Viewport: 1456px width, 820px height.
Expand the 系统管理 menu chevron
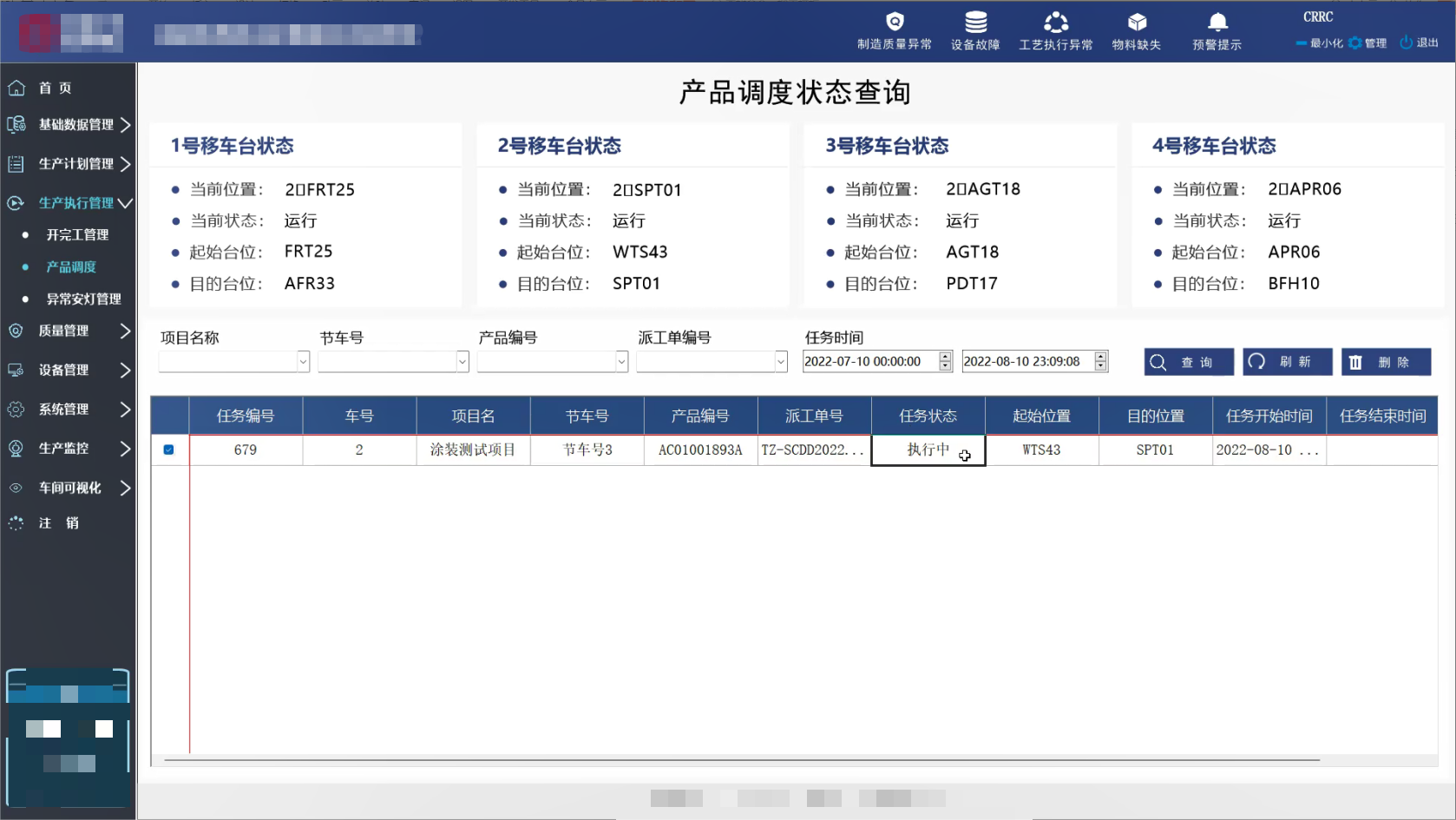(x=125, y=409)
